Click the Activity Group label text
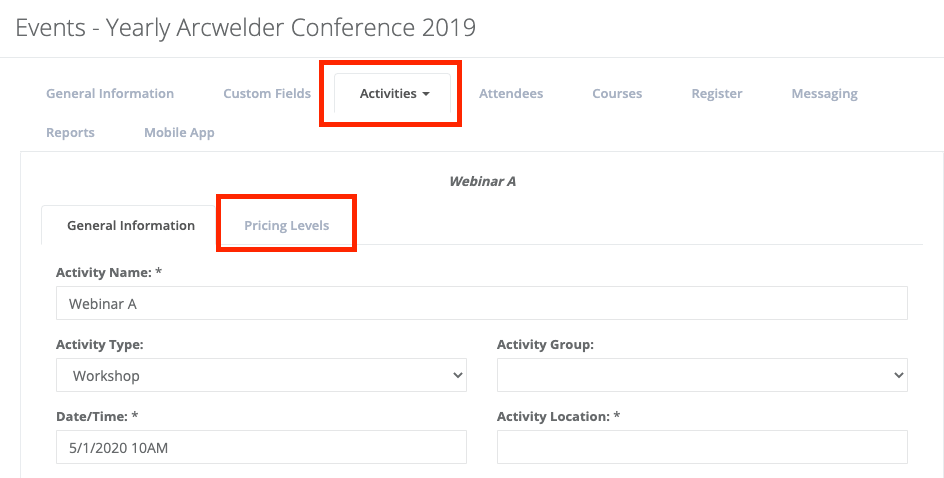The width and height of the screenshot is (944, 478). pos(545,345)
